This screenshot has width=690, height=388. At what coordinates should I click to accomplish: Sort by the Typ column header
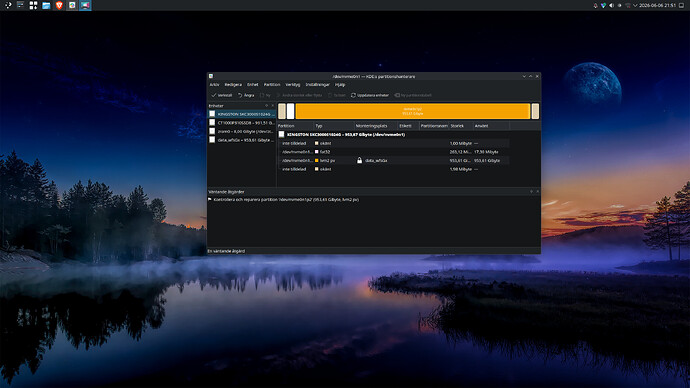[x=334, y=126]
